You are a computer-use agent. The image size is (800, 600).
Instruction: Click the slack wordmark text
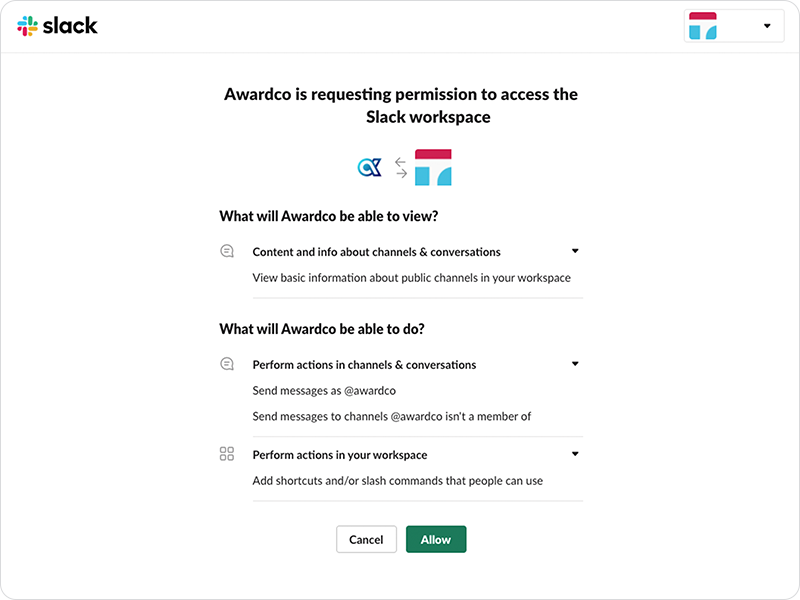click(69, 25)
